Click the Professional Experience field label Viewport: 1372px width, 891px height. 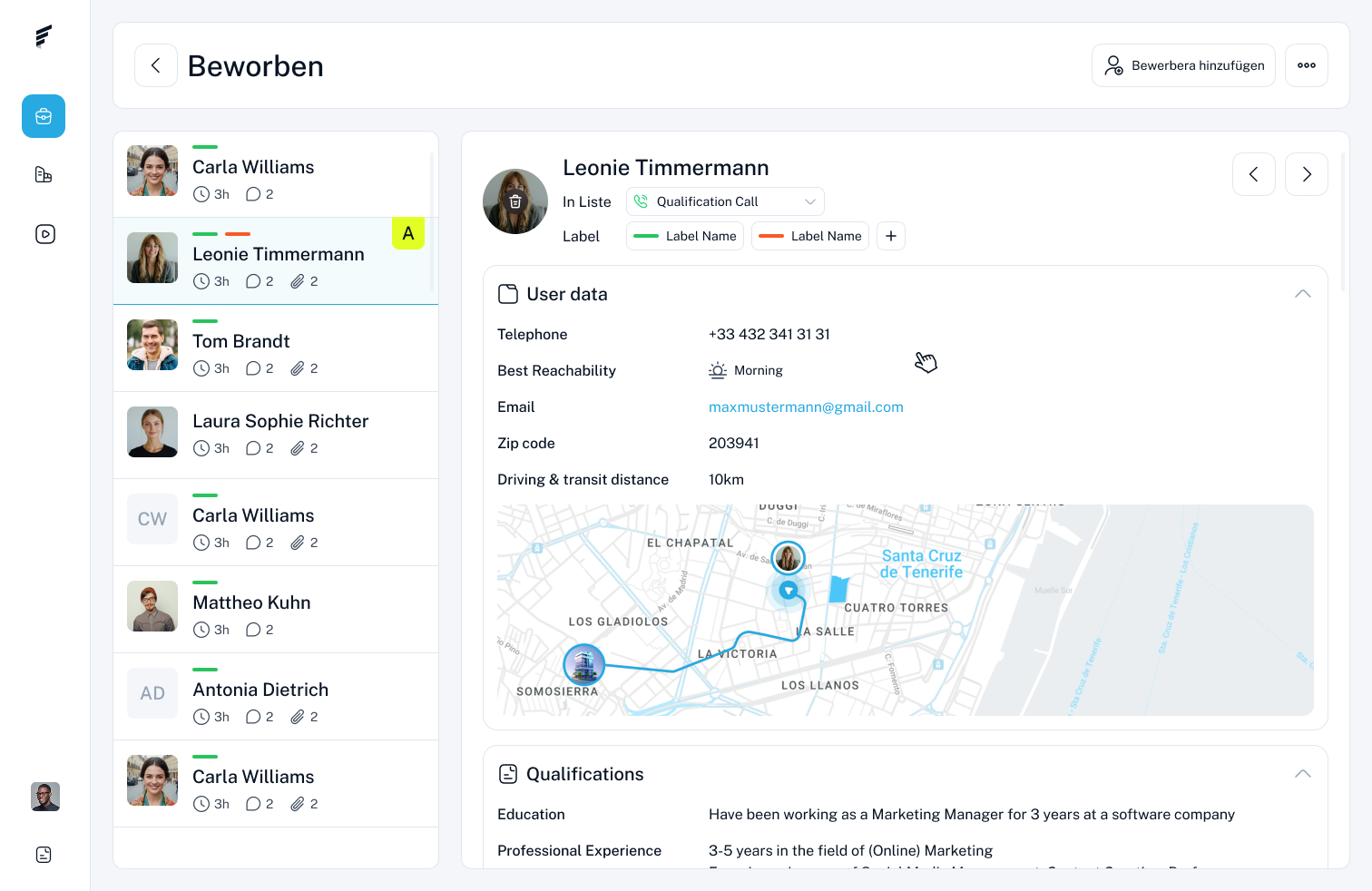click(579, 851)
